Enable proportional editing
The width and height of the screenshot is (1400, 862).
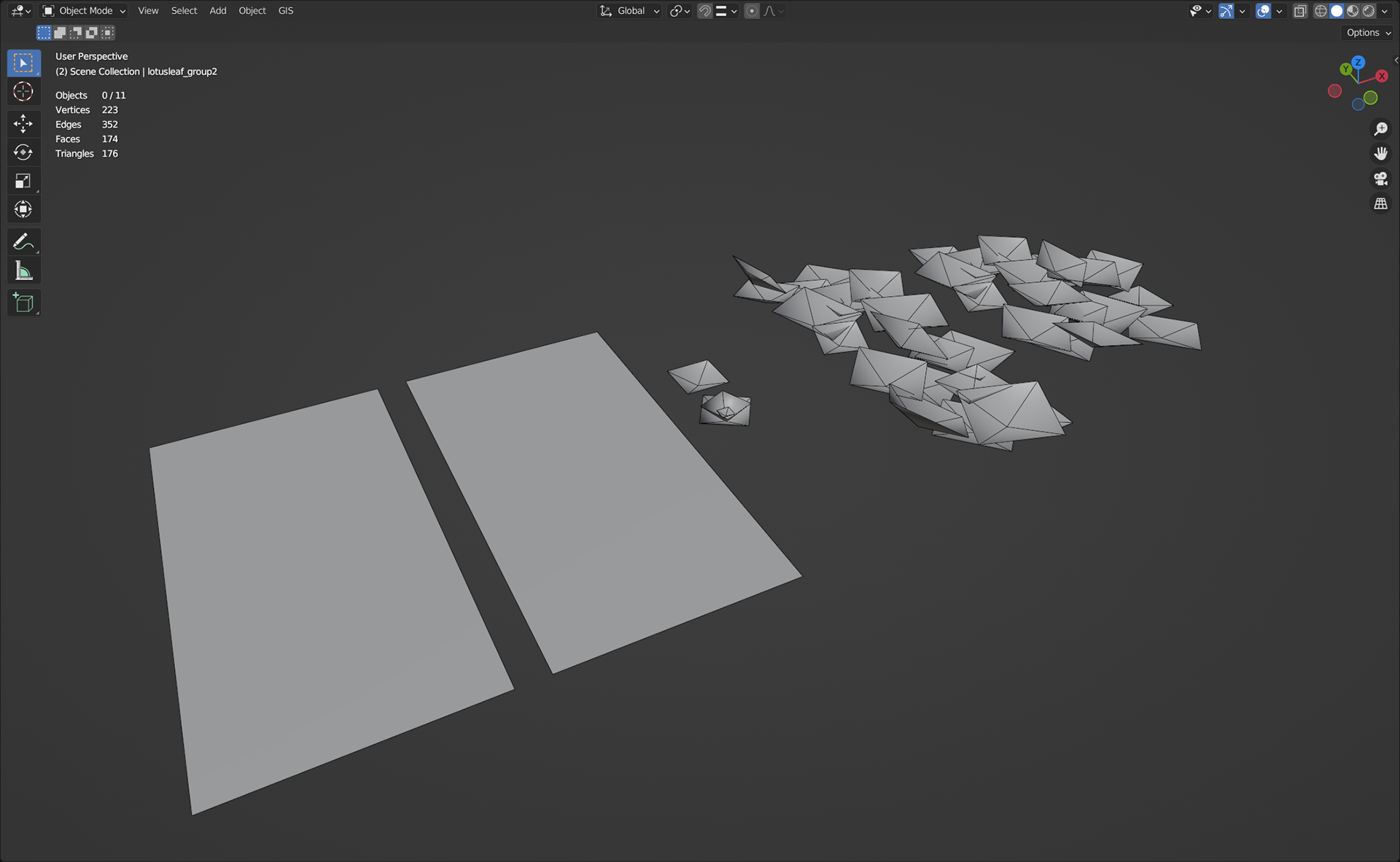[752, 11]
